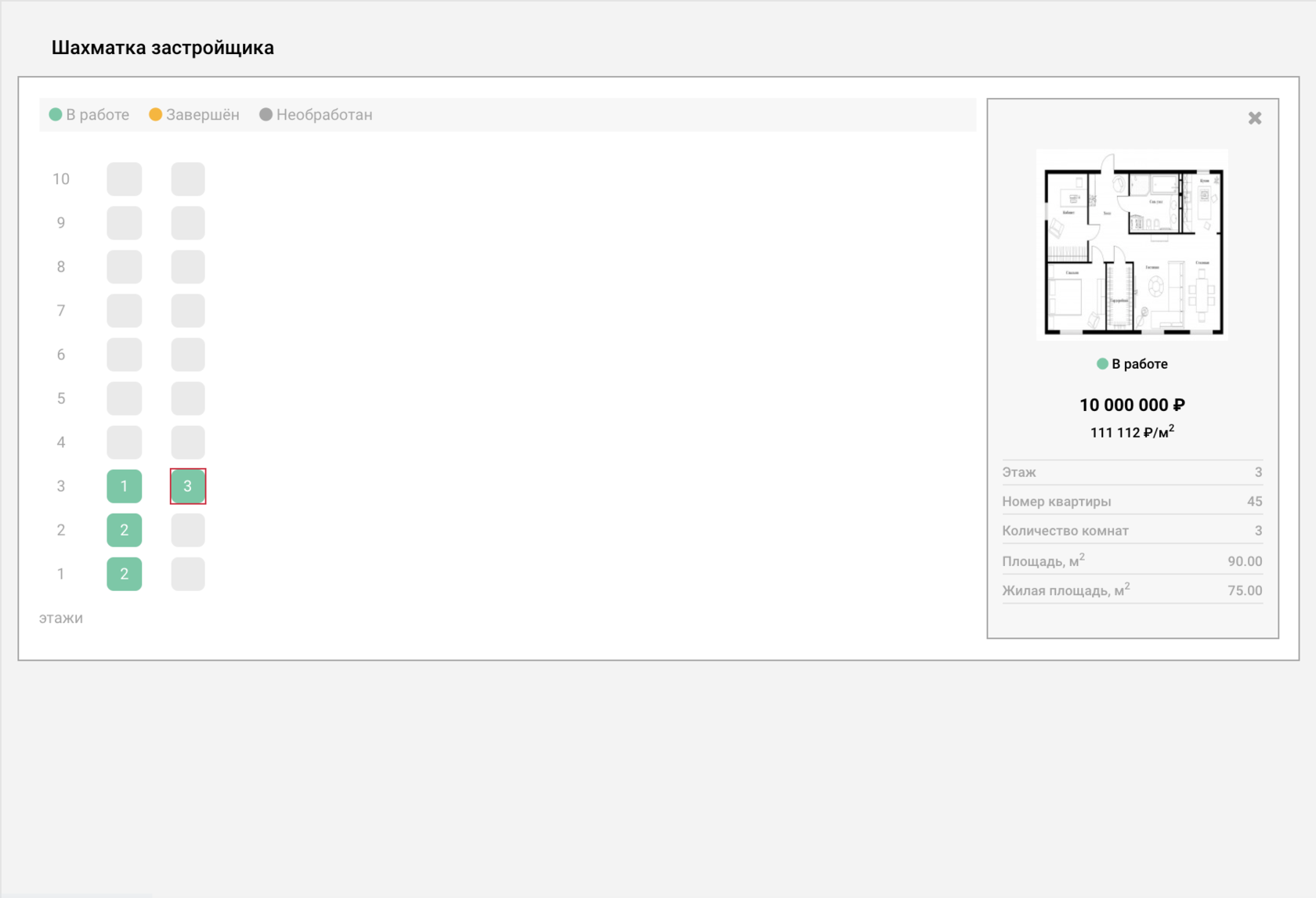
Task: Click the gray 'Необработан' legend dot
Action: [266, 114]
